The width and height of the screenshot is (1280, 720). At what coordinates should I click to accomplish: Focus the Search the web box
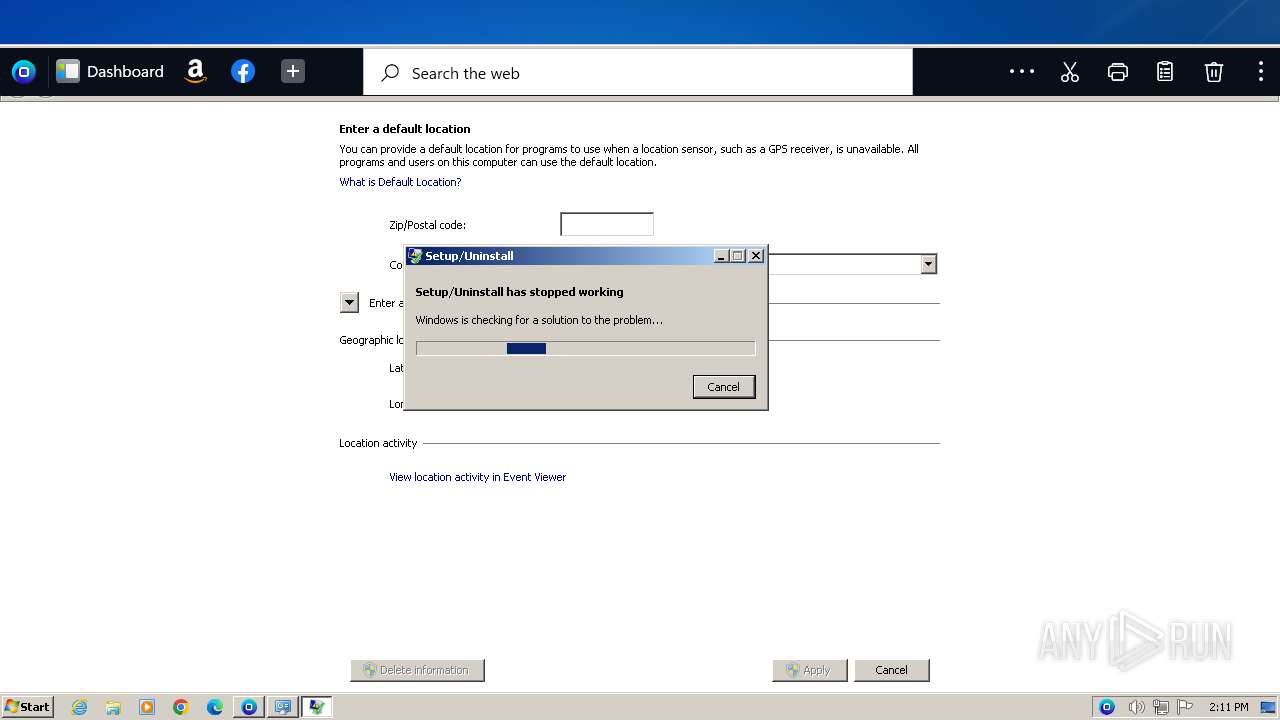(x=638, y=73)
